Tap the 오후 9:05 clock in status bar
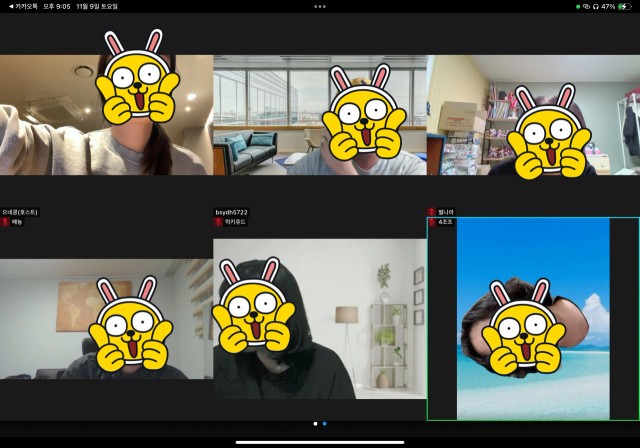640x448 pixels. (57, 7)
